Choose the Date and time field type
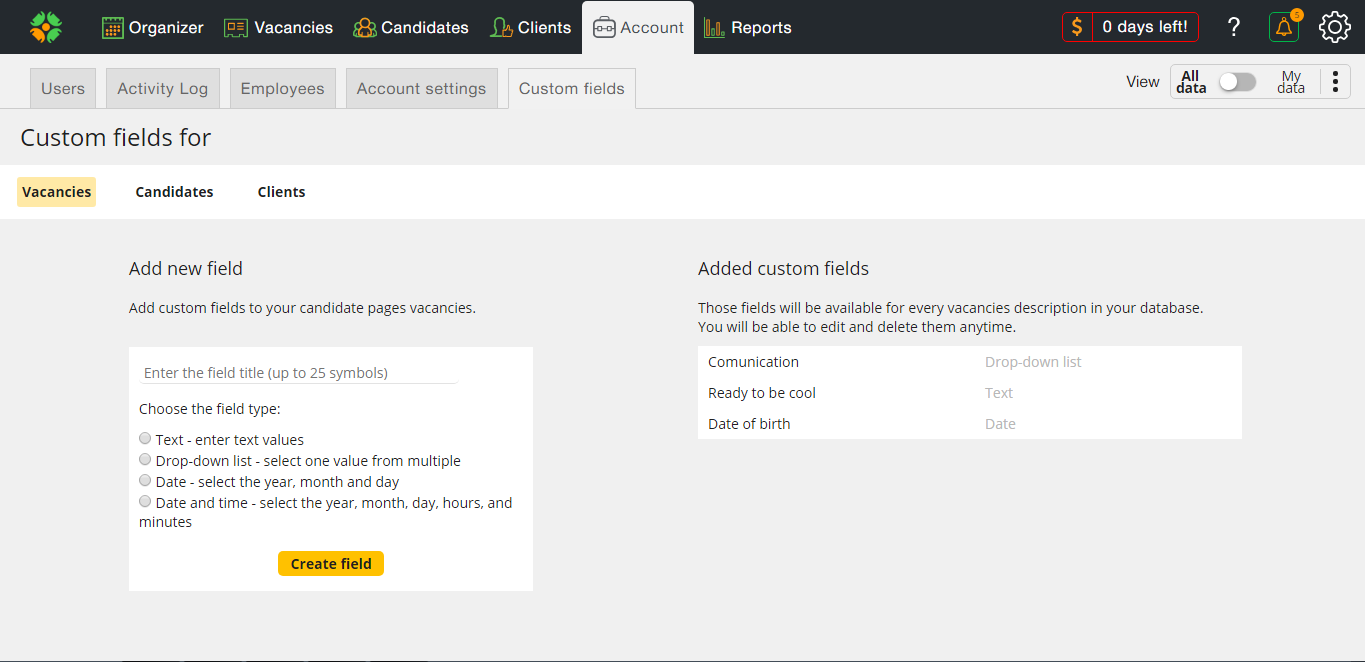 (146, 502)
